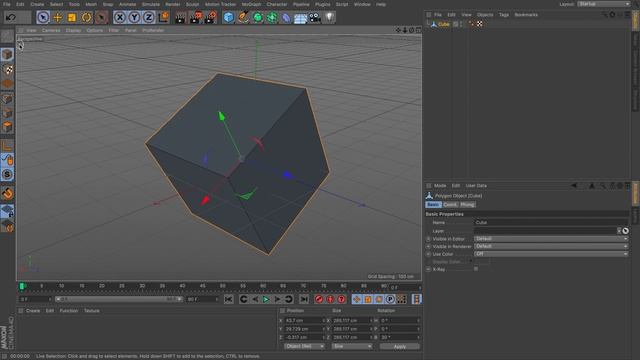640x360 pixels.
Task: Select Texture mode checkerboard icon
Action: point(7,69)
